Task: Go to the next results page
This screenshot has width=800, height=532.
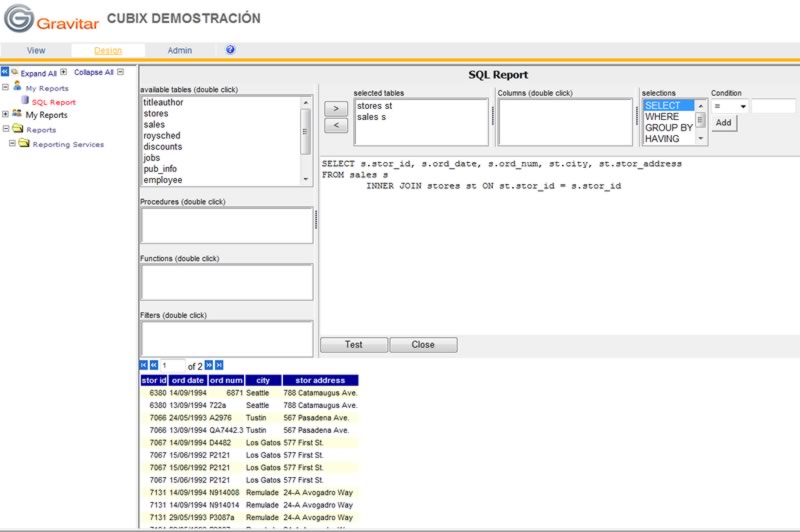Action: click(x=209, y=365)
